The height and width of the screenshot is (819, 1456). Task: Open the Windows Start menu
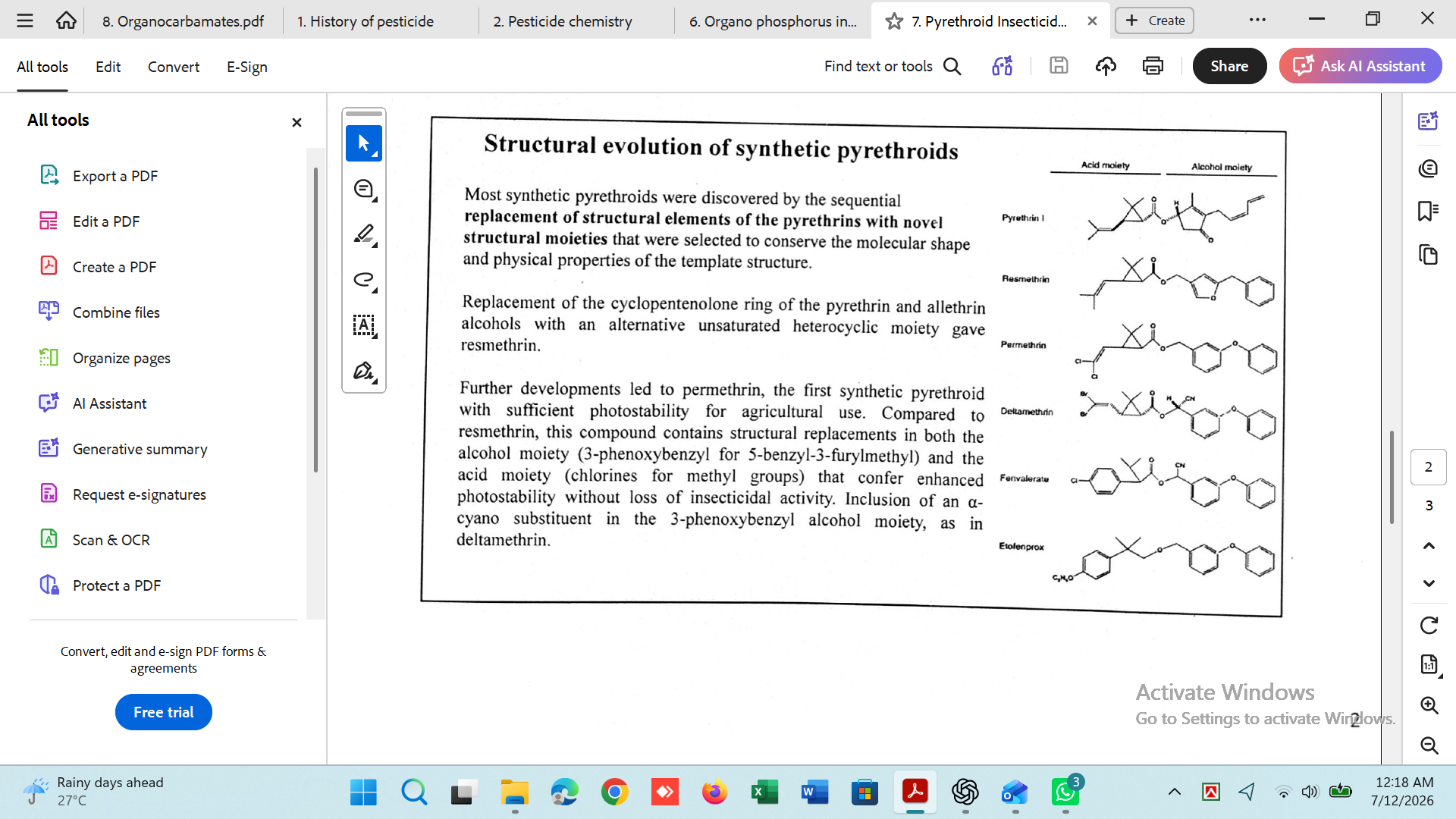pos(363,792)
